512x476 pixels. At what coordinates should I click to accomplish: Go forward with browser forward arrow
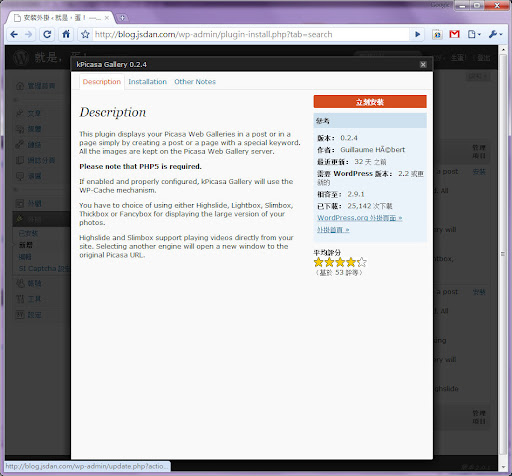tap(29, 34)
